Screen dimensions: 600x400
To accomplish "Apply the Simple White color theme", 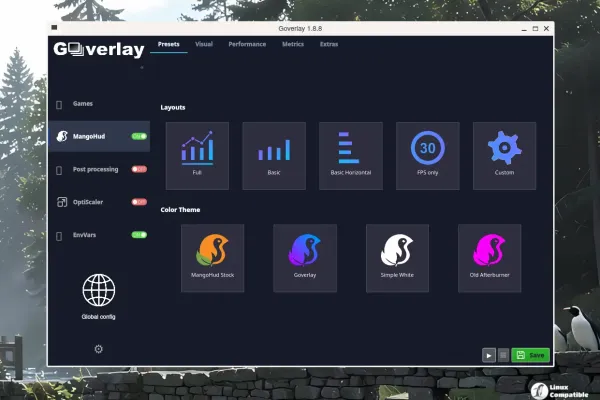I will (x=397, y=258).
